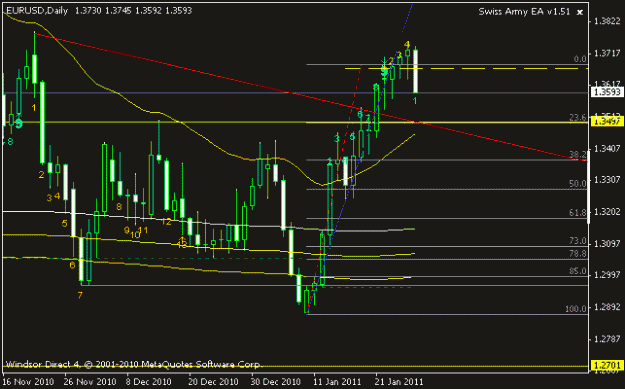This screenshot has width=625, height=389.
Task: Select the yellow price tag 1.3497
Action: click(x=607, y=122)
